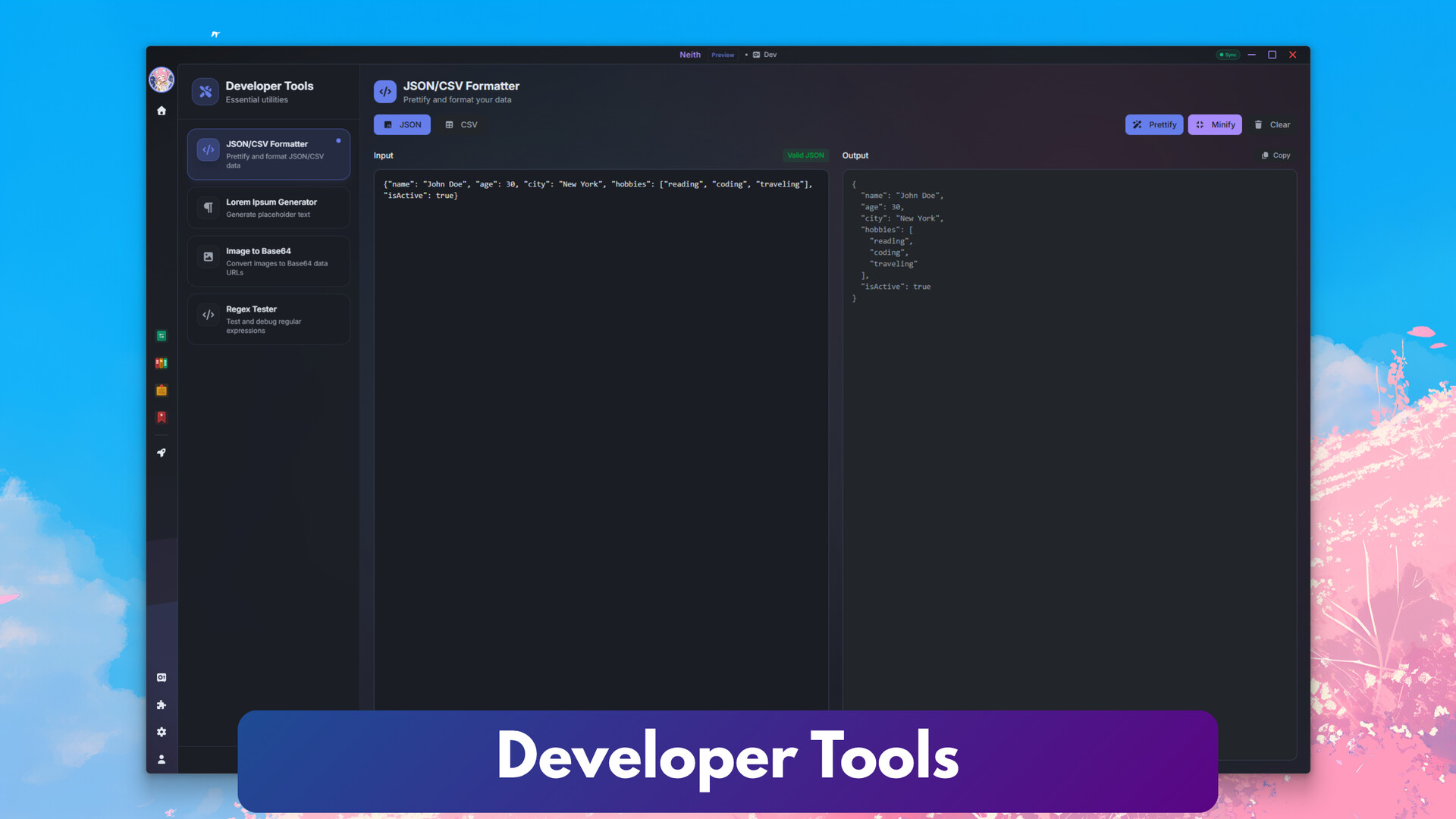
Task: Clear the formatter with Clear button
Action: pyautogui.click(x=1272, y=125)
